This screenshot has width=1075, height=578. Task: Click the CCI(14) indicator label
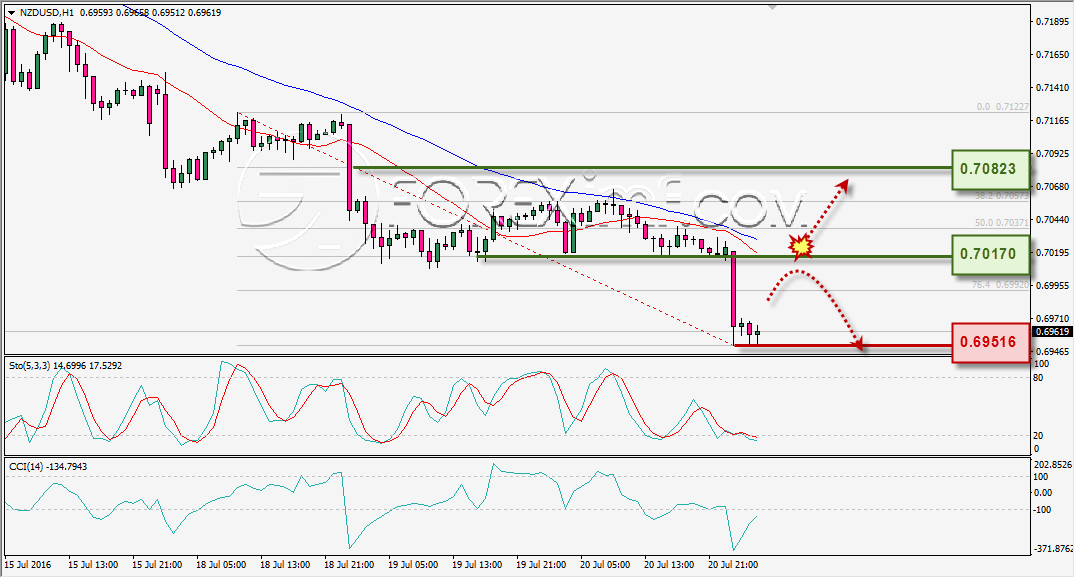point(26,467)
